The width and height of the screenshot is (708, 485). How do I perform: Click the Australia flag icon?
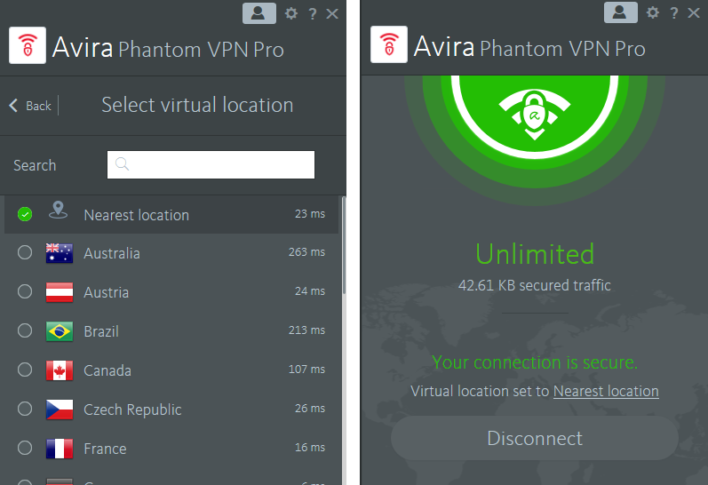click(59, 254)
